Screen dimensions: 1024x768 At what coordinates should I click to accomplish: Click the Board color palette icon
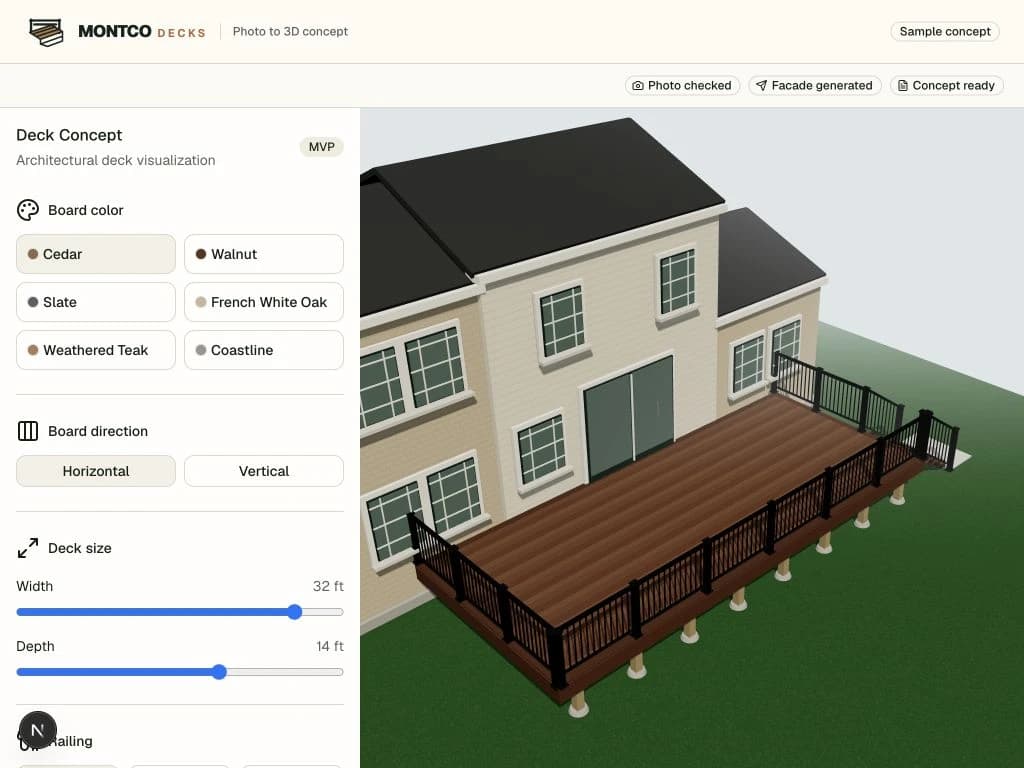click(27, 210)
